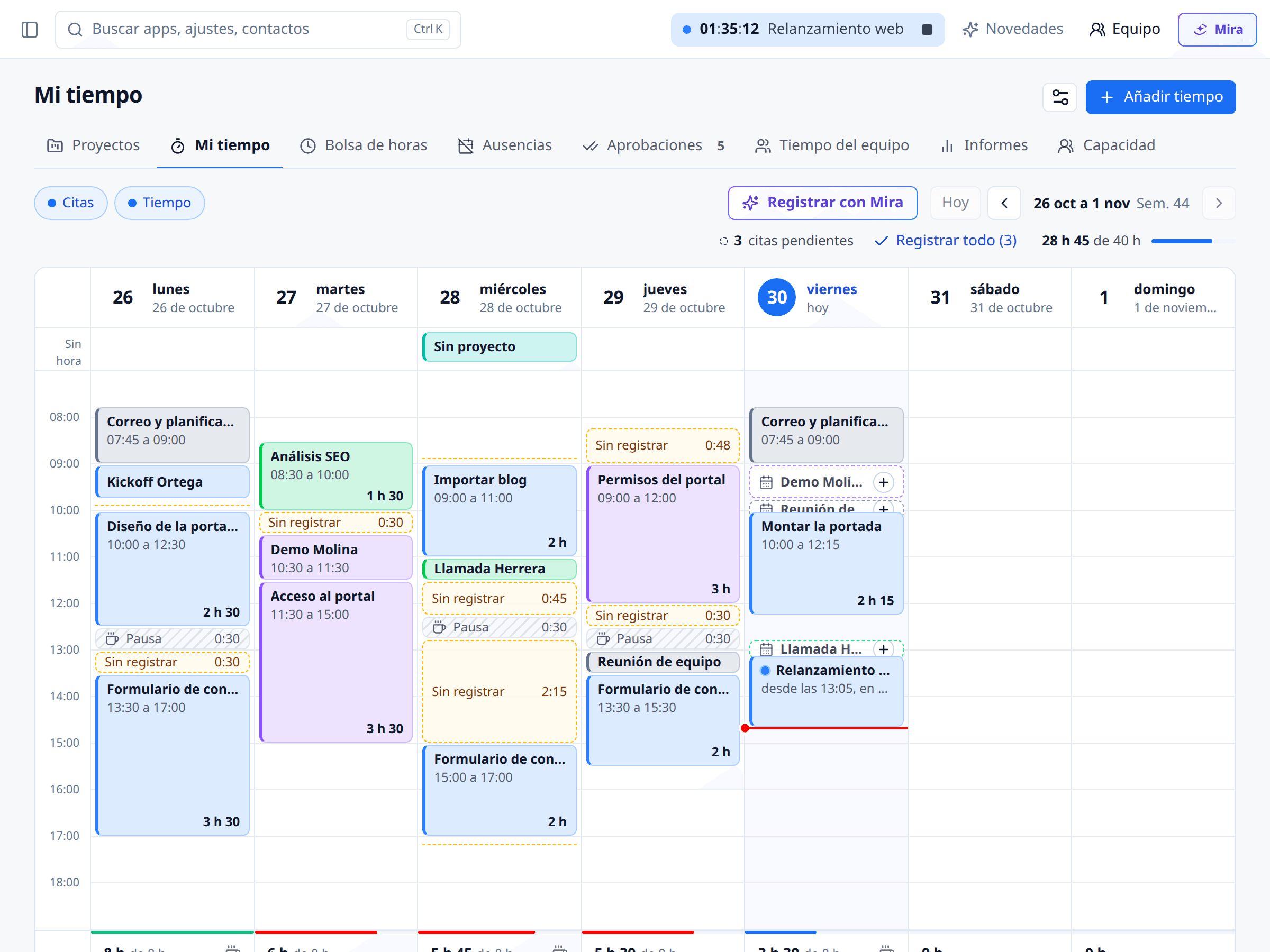Click the search magnifier icon
This screenshot has height=952, width=1270.
point(75,29)
